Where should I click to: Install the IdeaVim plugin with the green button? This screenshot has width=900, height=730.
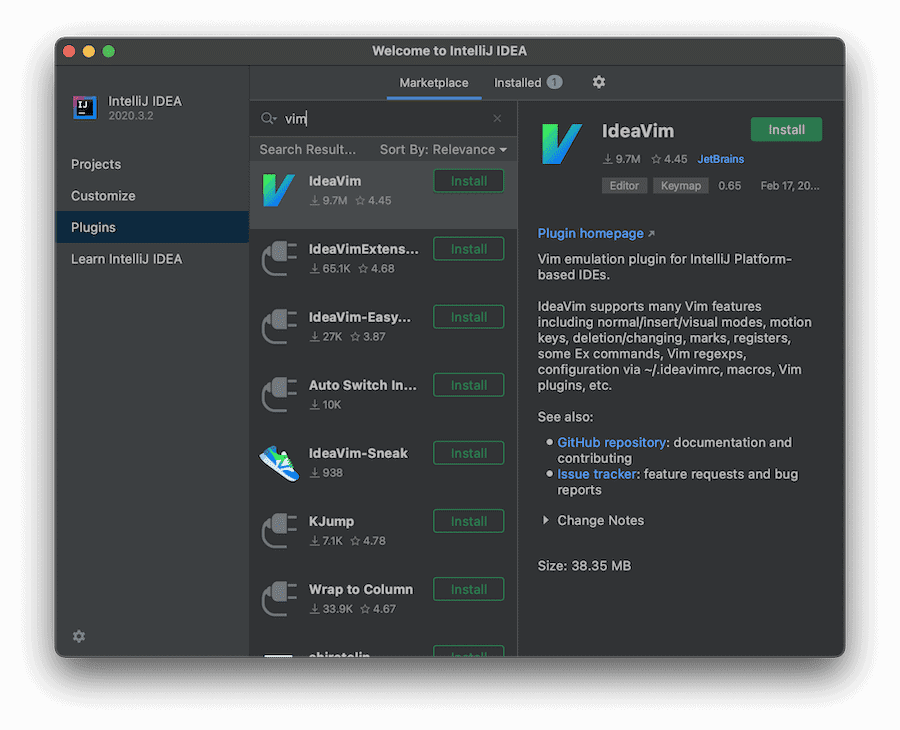click(786, 129)
